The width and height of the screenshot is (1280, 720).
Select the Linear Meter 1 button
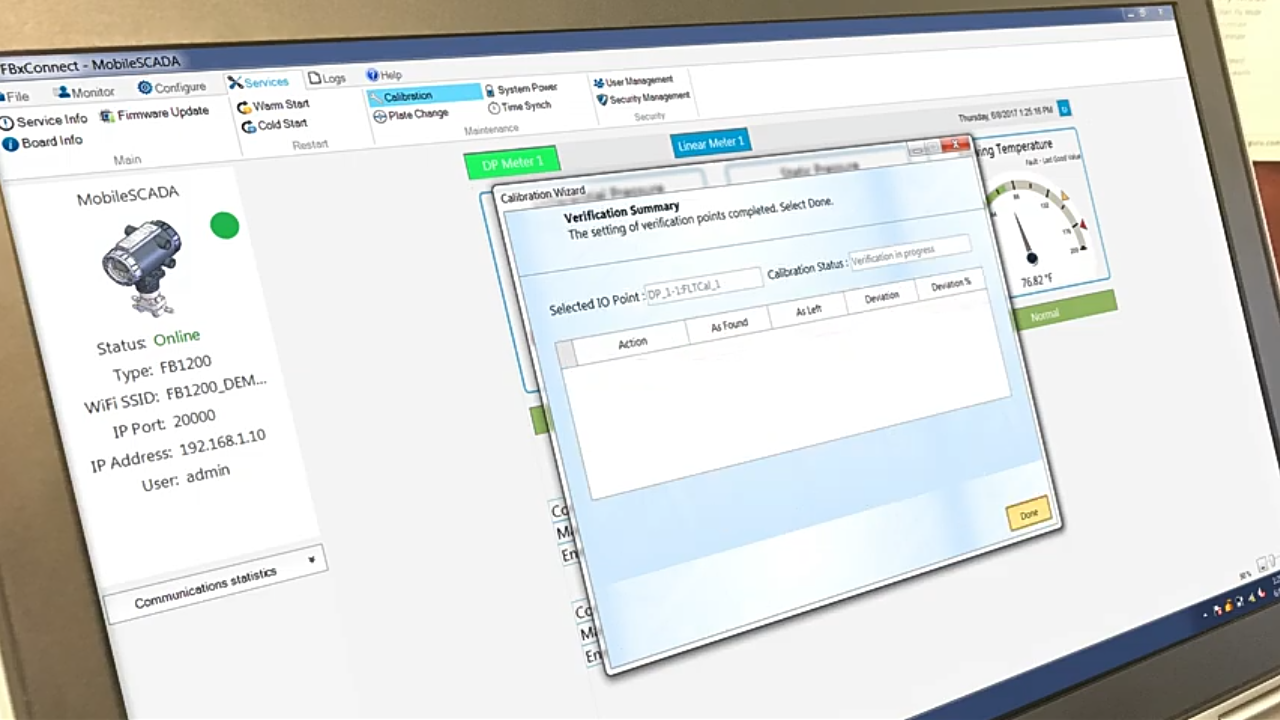[710, 144]
